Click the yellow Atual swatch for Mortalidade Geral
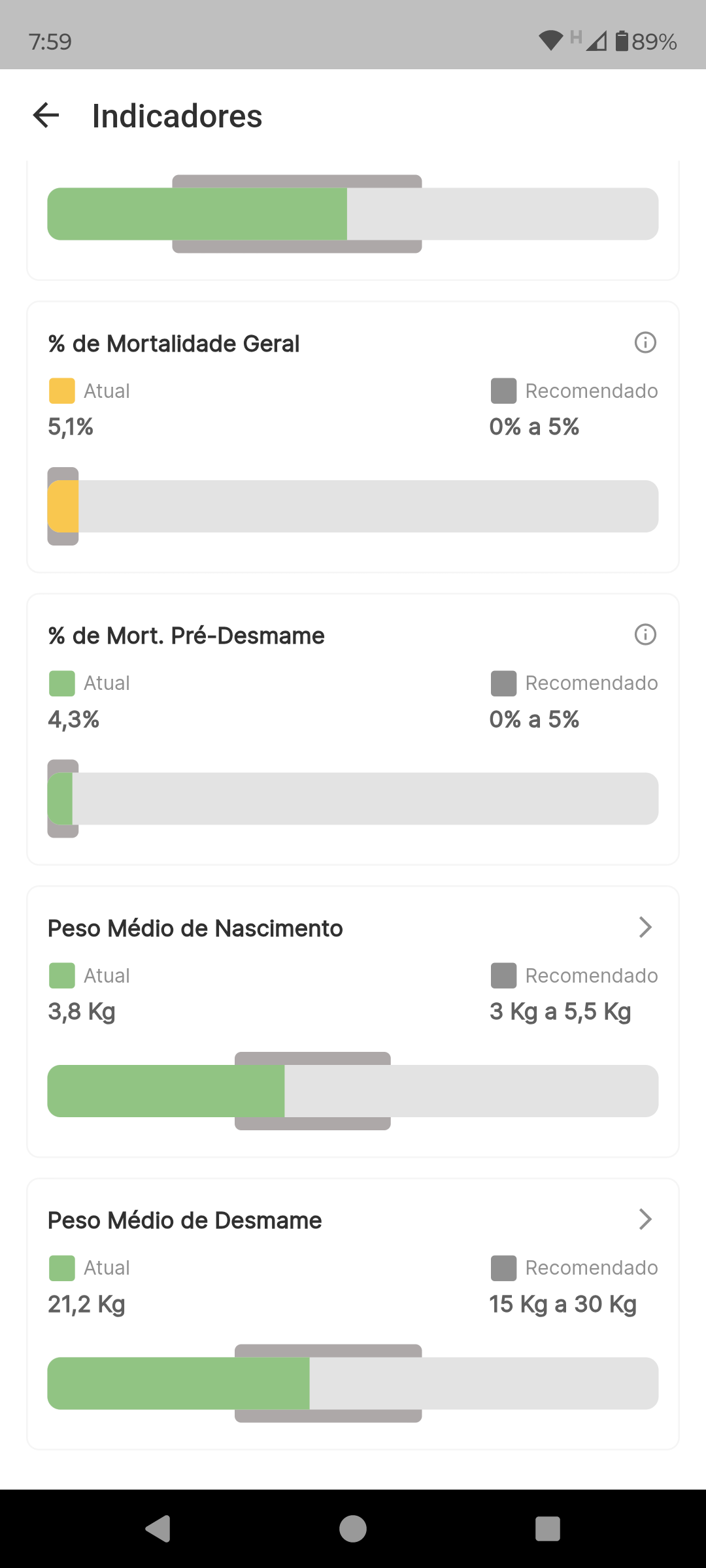The height and width of the screenshot is (1568, 706). coord(62,391)
